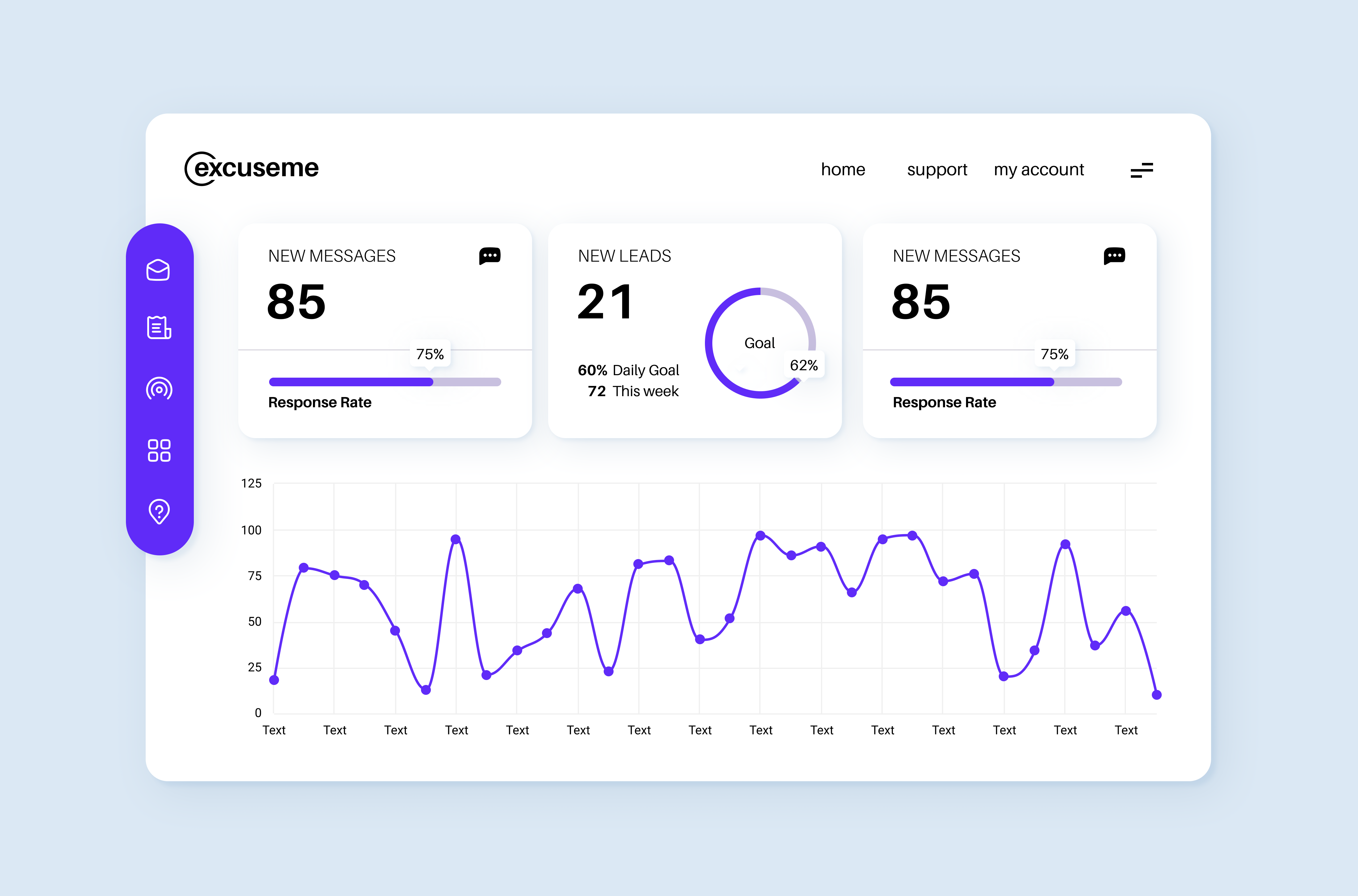Open the dashboard grid sidebar icon
This screenshot has height=896, width=1358.
coord(159,450)
